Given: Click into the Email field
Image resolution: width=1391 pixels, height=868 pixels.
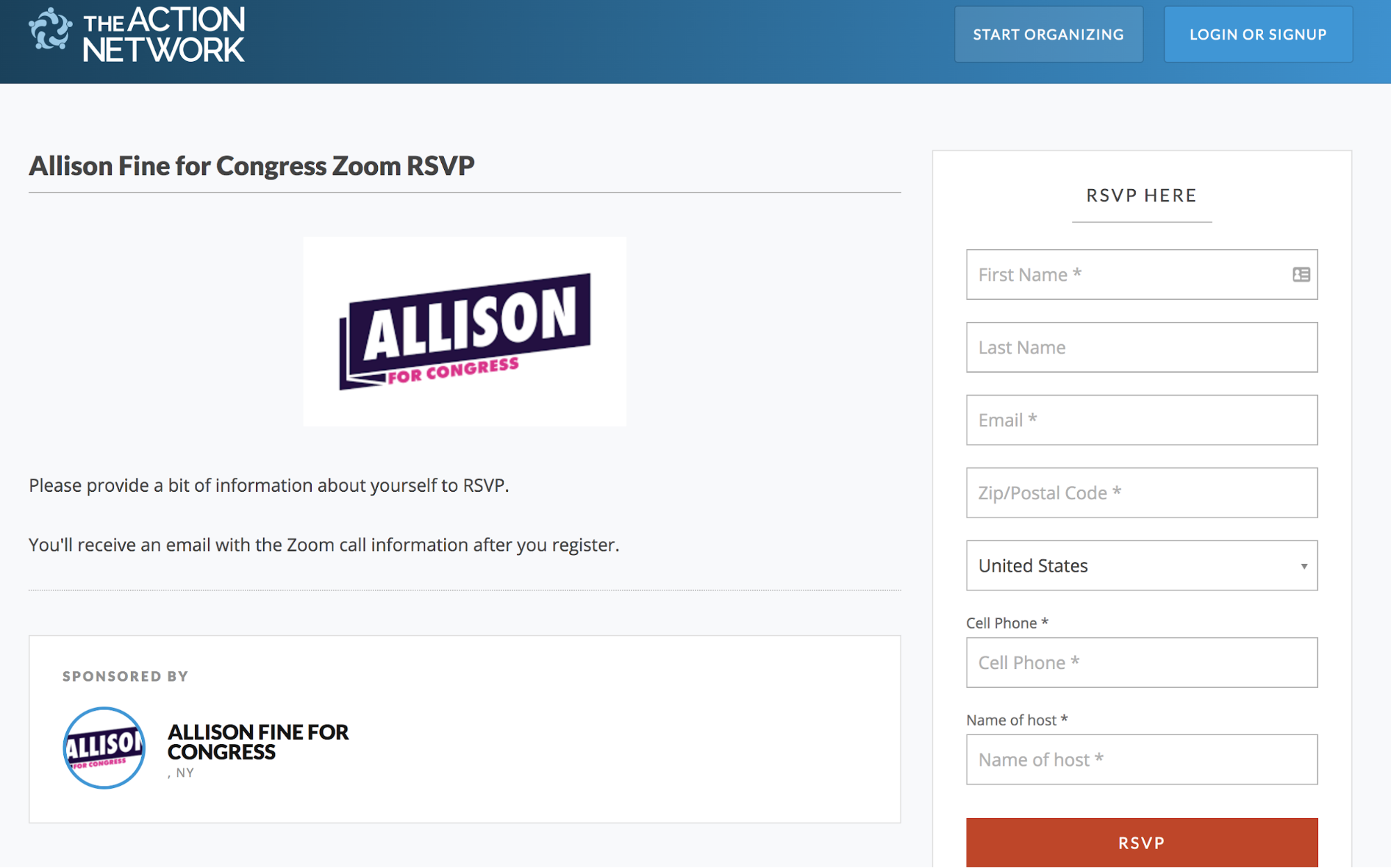Looking at the screenshot, I should tap(1142, 420).
